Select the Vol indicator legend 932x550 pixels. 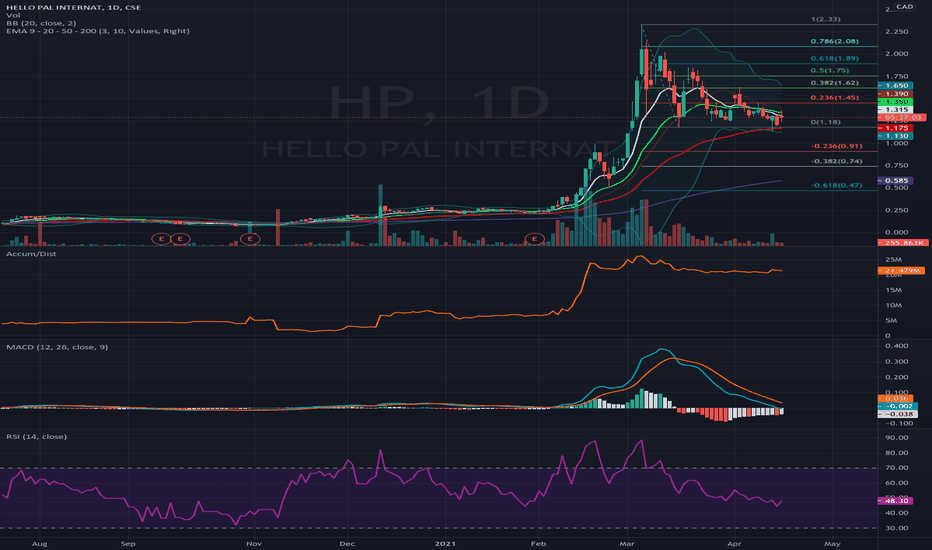[13, 15]
